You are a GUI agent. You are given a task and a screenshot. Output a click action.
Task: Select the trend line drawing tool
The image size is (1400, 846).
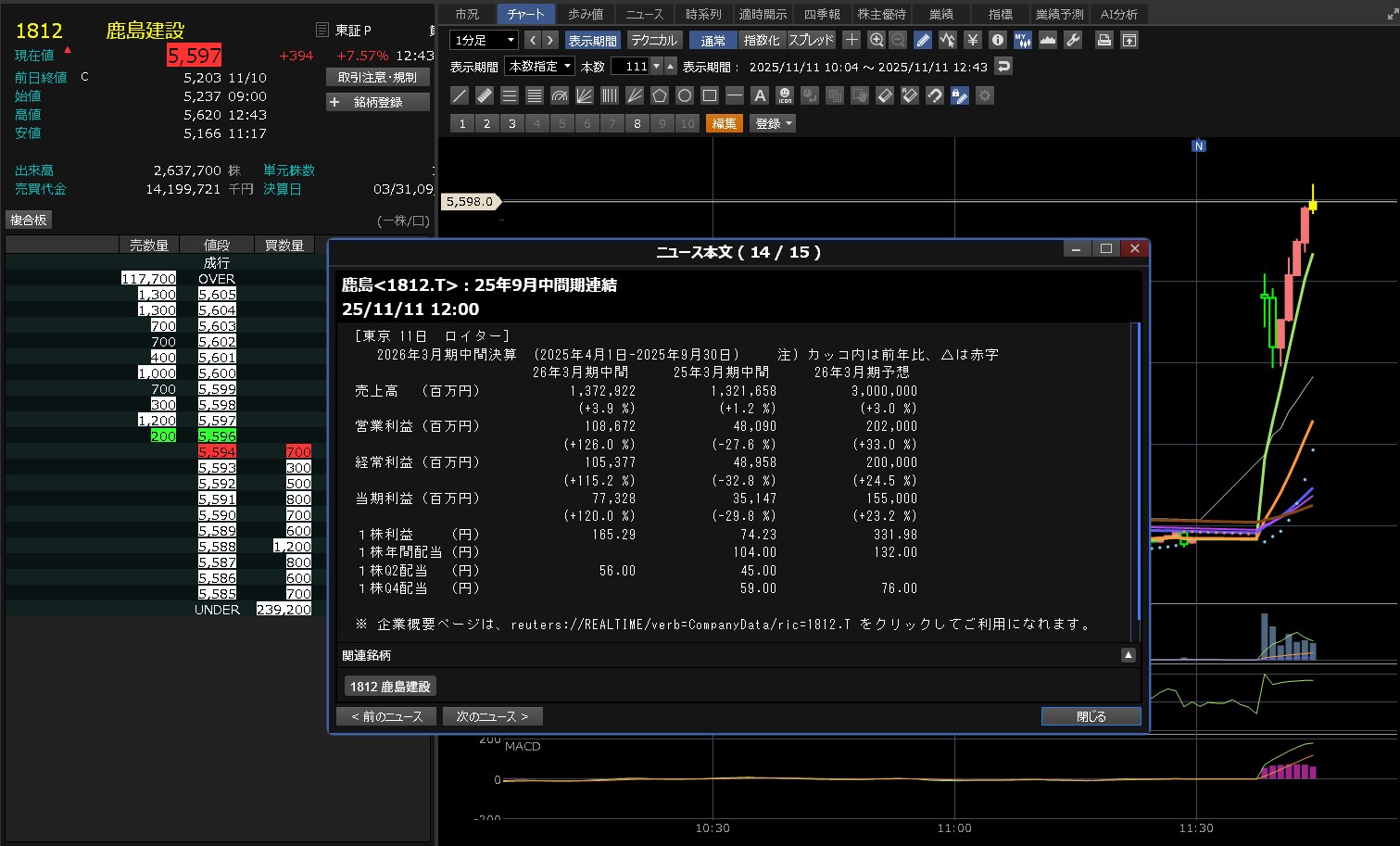point(460,95)
